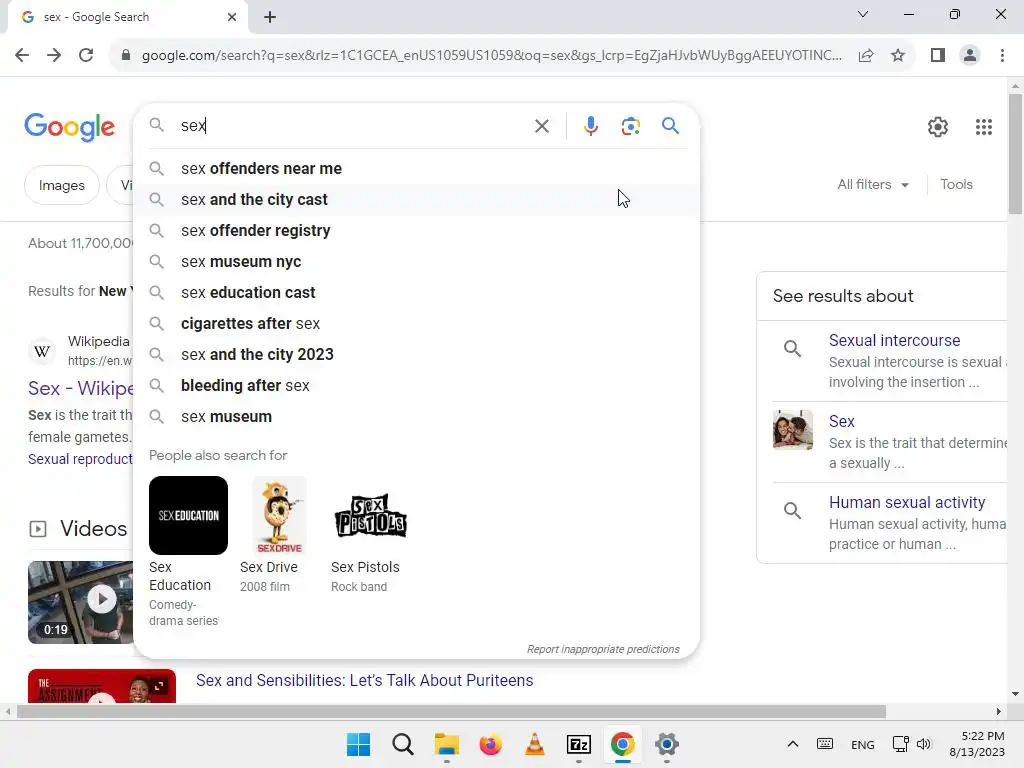The image size is (1024, 768).
Task: Click the Google logo
Action: [x=69, y=127]
